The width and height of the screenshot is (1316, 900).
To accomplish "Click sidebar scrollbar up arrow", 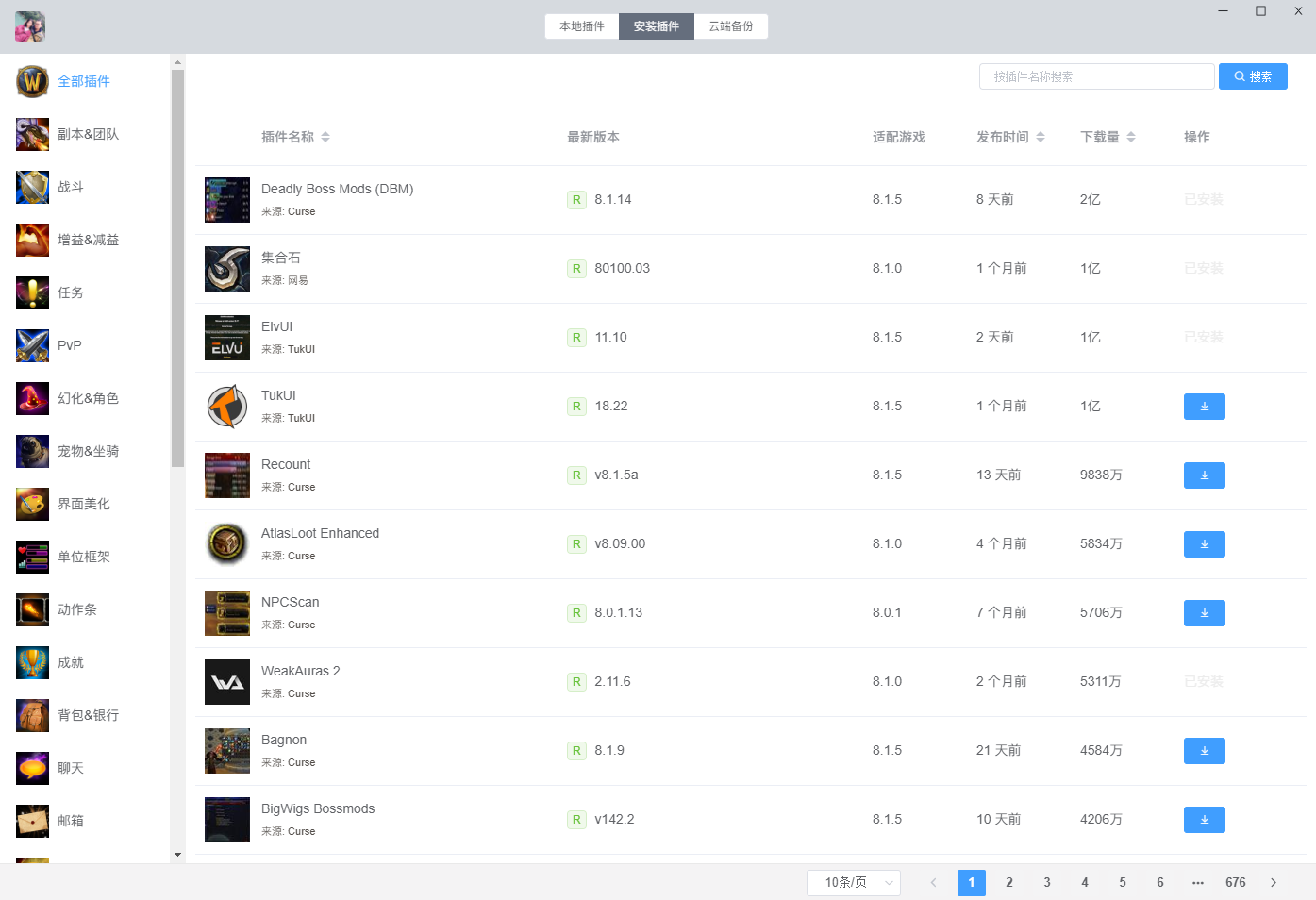I will pyautogui.click(x=177, y=62).
